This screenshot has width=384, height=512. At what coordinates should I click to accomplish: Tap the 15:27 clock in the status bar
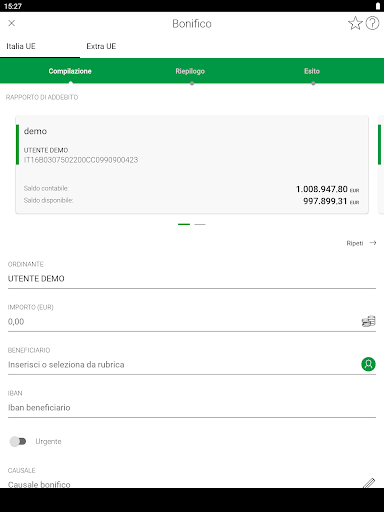click(x=13, y=6)
